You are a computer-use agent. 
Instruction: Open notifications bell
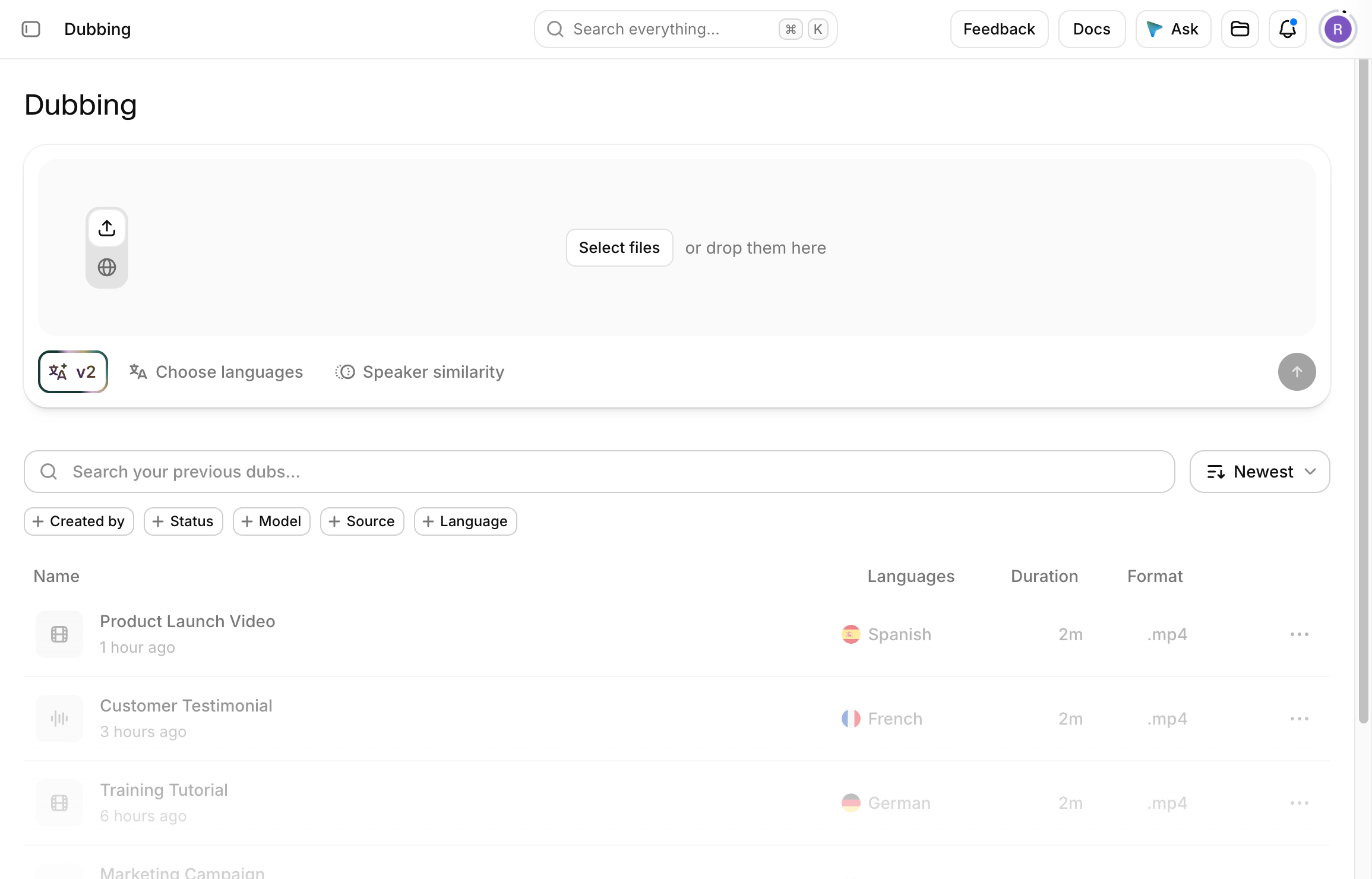click(1288, 29)
